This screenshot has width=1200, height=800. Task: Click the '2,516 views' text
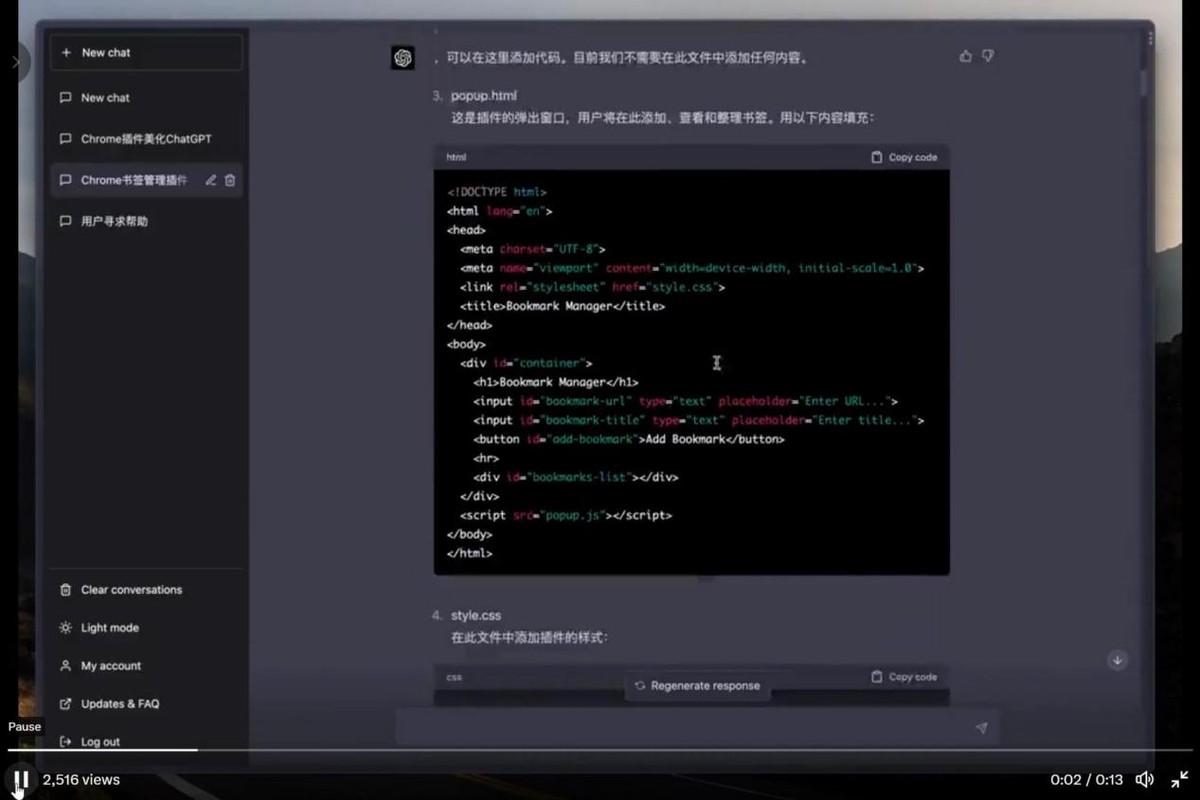point(81,780)
